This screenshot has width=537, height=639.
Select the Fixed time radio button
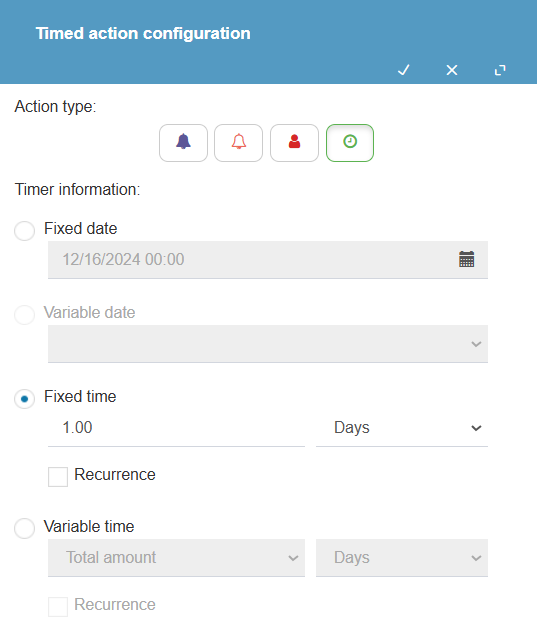(x=24, y=399)
